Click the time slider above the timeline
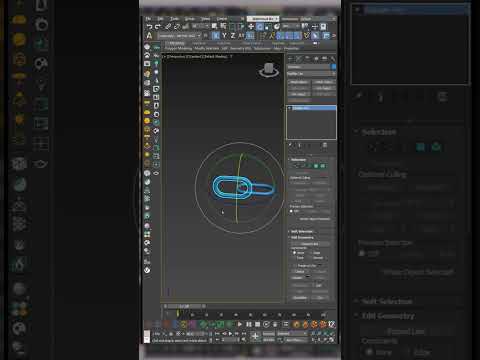The image size is (480, 360). tap(184, 306)
